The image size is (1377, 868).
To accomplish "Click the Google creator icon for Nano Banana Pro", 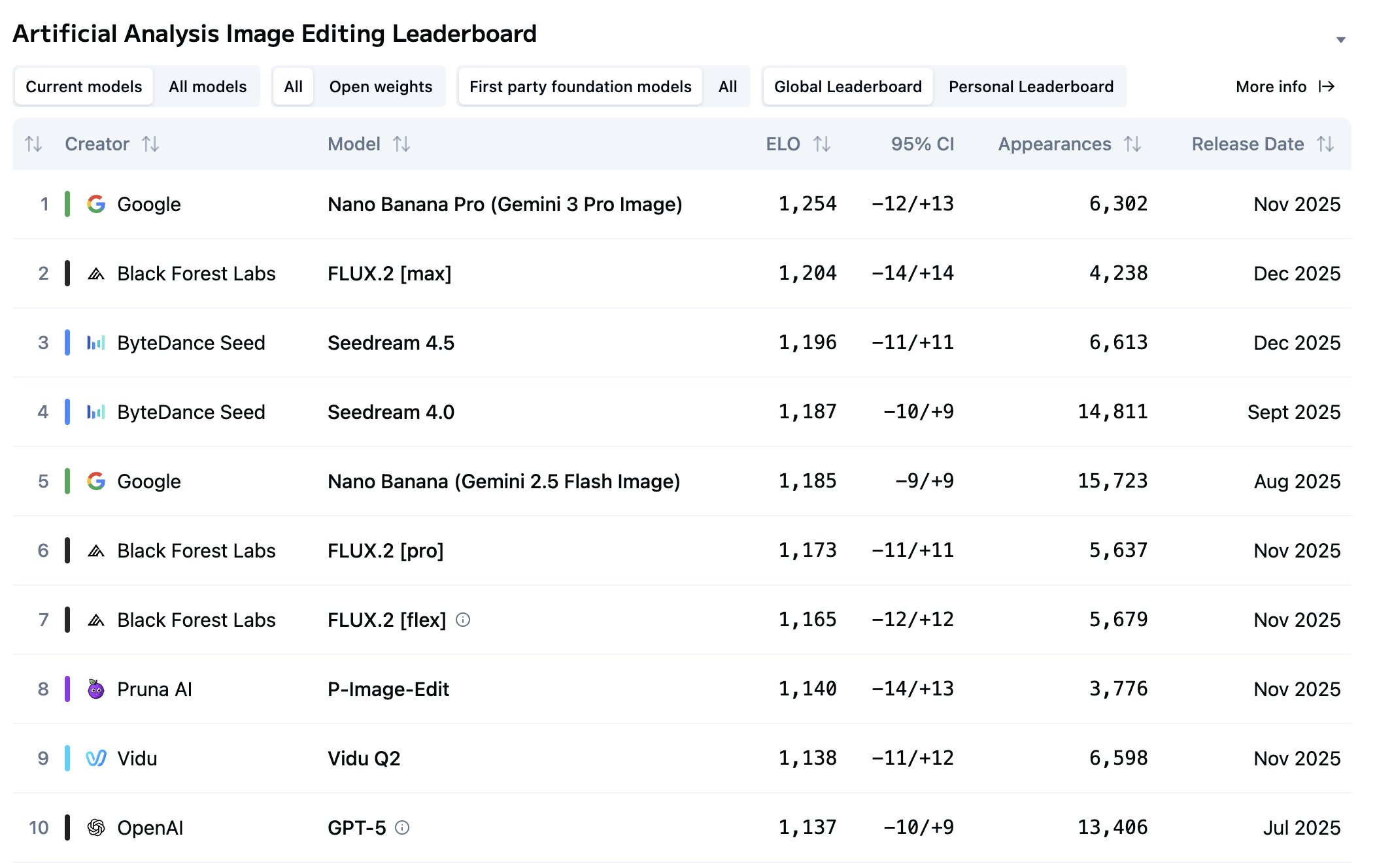I will (95, 204).
